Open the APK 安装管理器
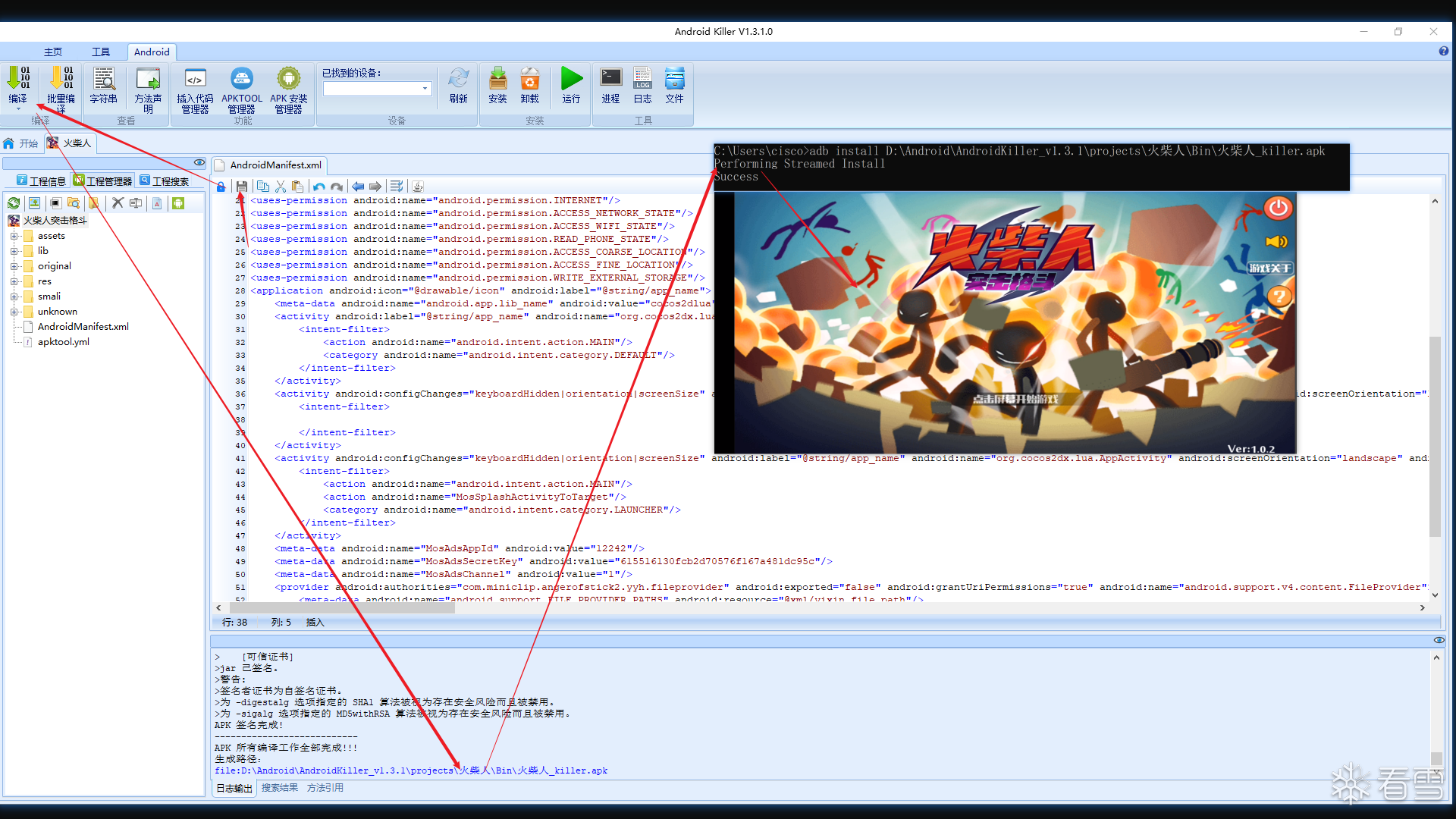The width and height of the screenshot is (1456, 819). click(x=289, y=89)
